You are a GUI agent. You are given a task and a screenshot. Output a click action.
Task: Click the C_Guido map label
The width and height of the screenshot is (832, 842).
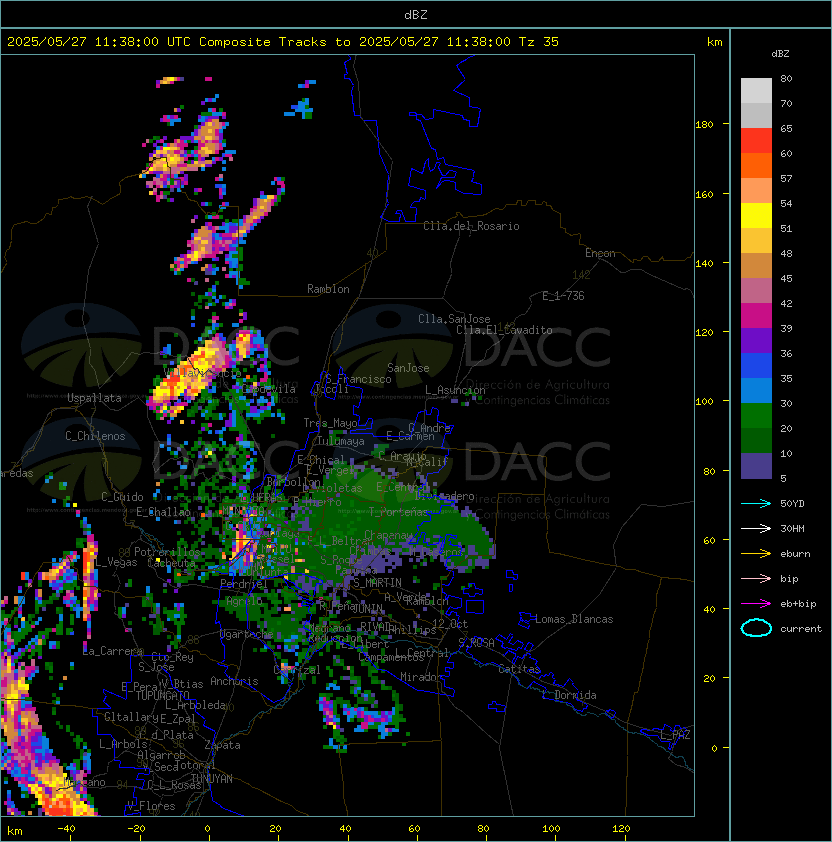pyautogui.click(x=122, y=497)
